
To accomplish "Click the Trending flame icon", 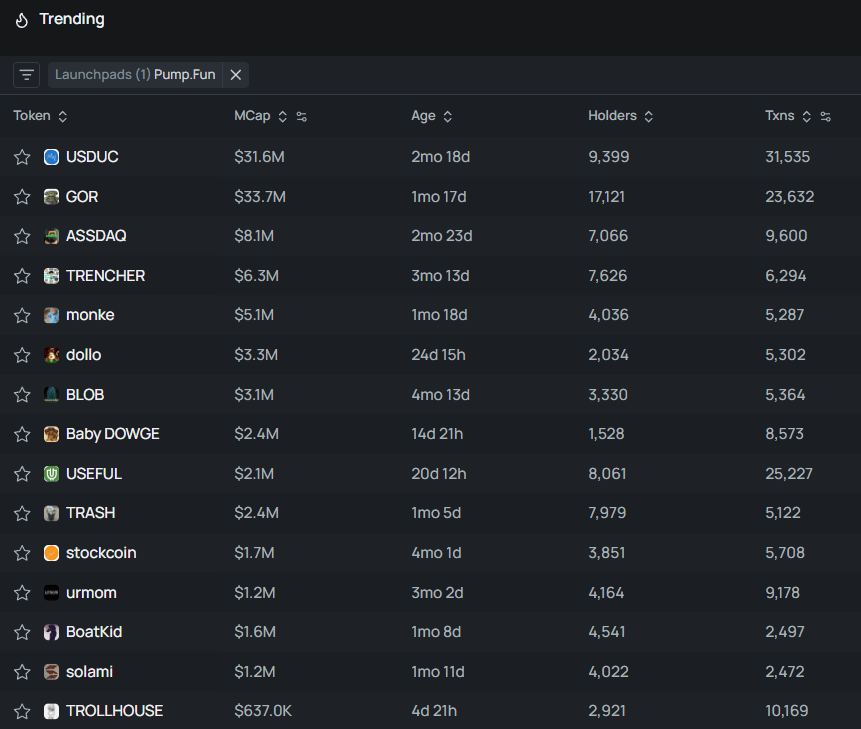I will click(22, 20).
